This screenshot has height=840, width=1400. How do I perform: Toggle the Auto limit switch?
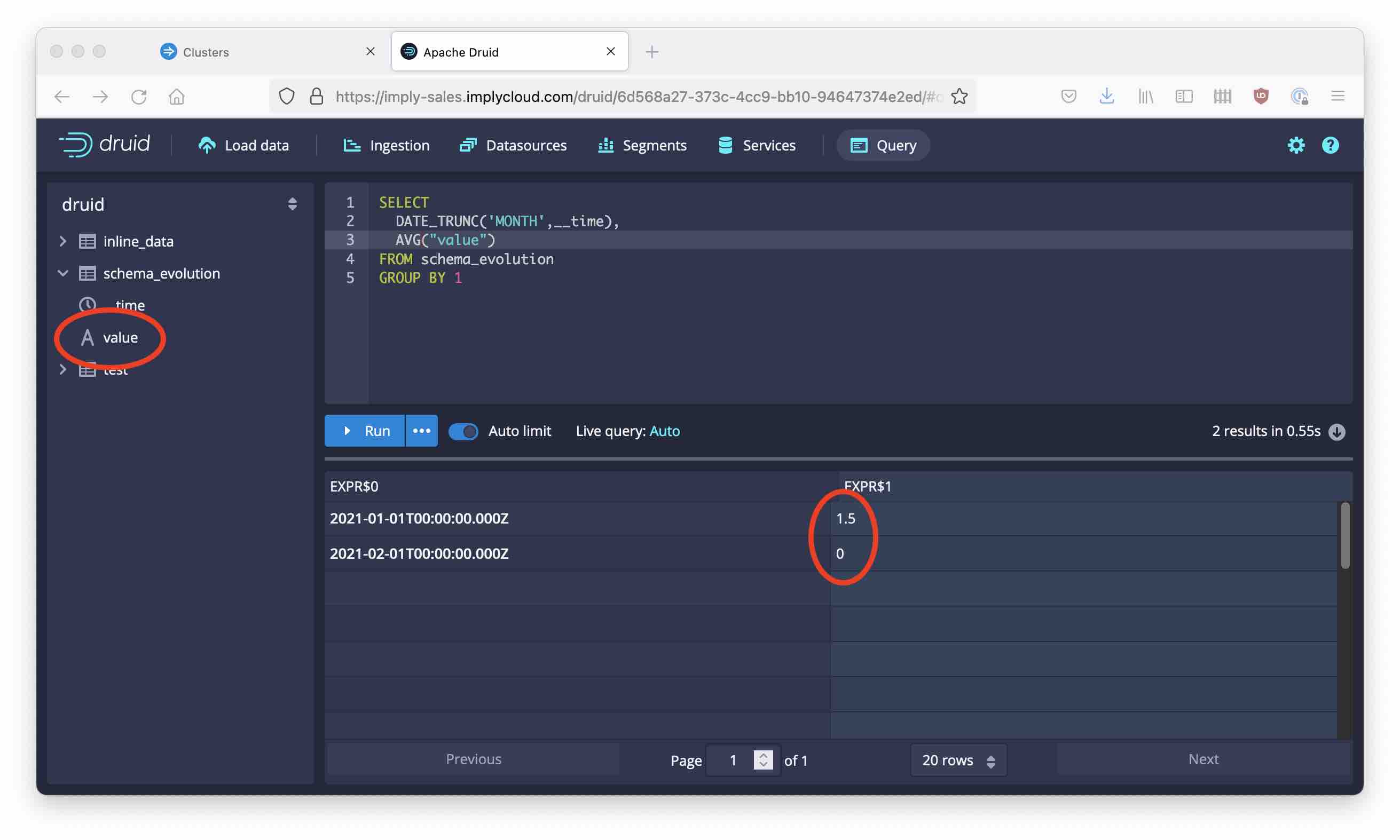point(462,430)
